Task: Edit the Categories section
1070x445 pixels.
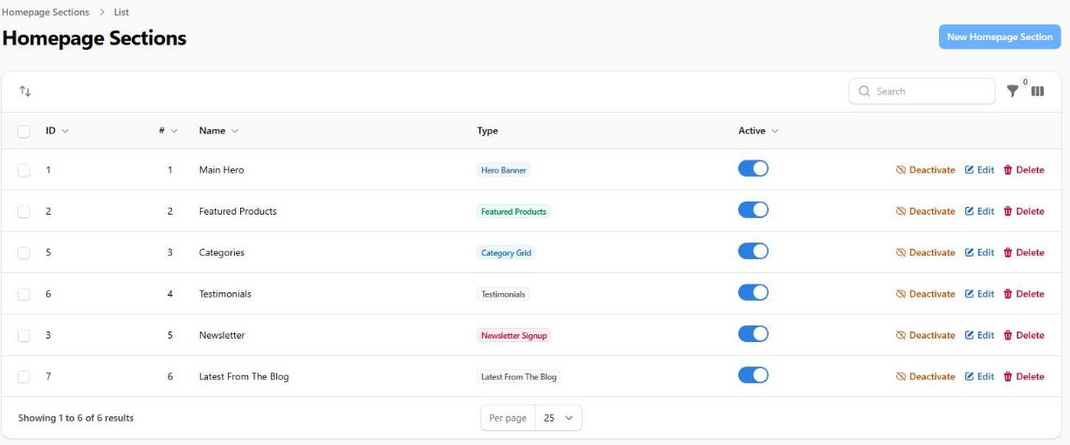Action: point(979,253)
